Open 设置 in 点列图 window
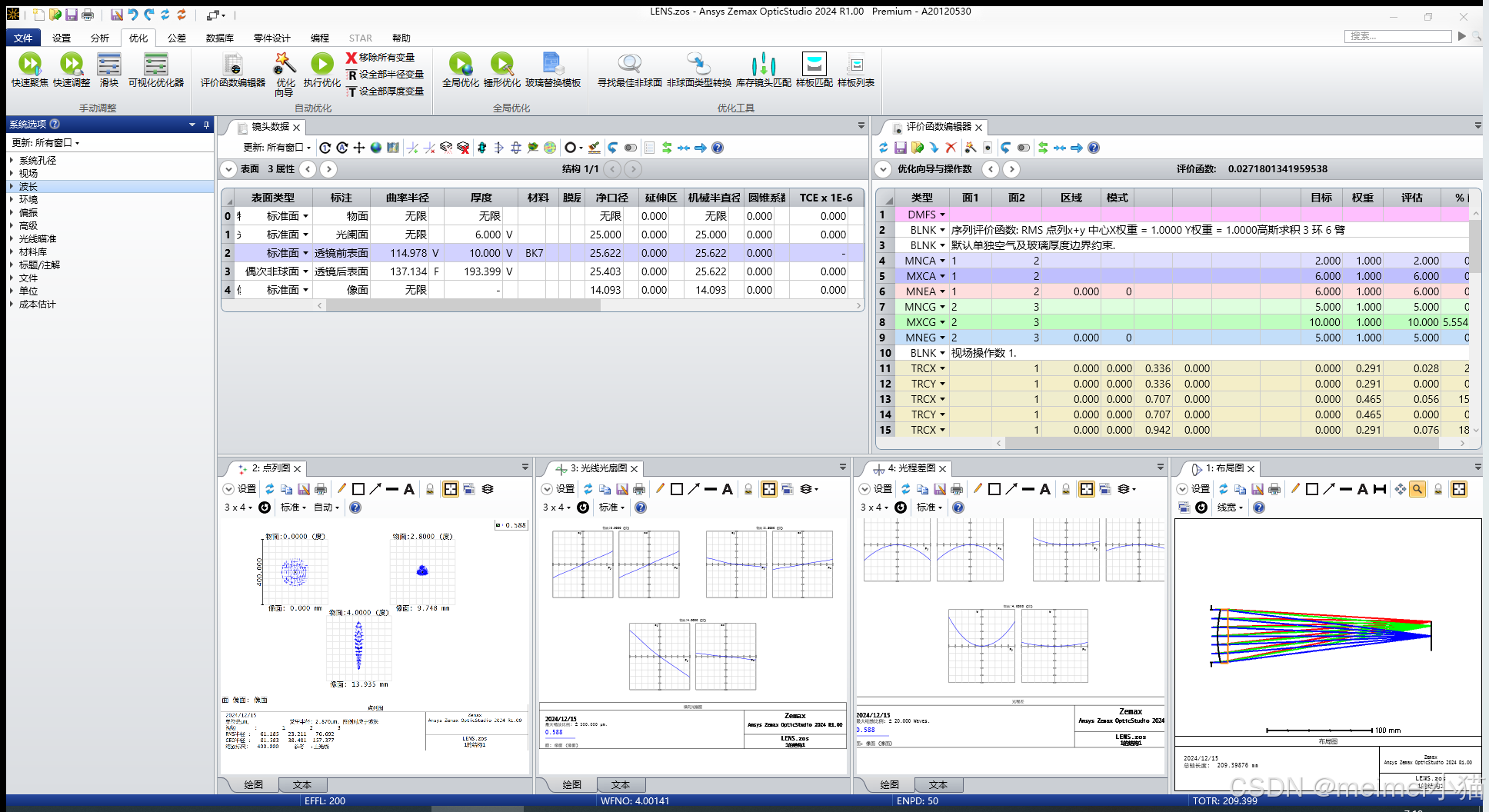 pyautogui.click(x=240, y=489)
